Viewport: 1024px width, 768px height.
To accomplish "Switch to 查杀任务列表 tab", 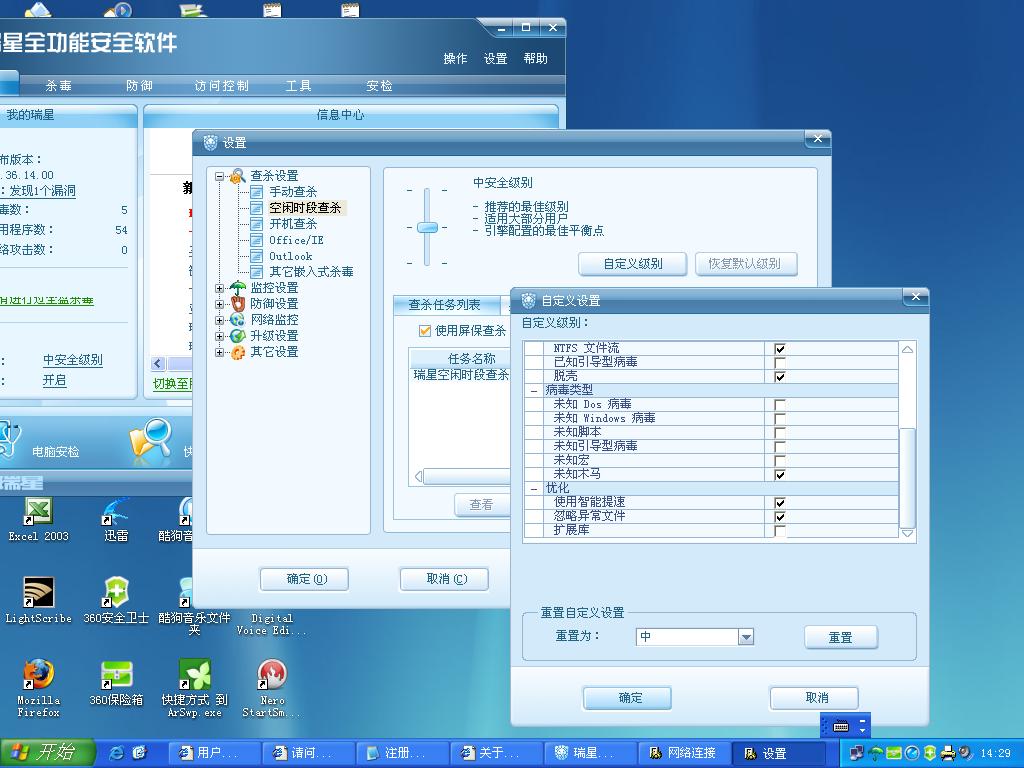I will pos(445,305).
